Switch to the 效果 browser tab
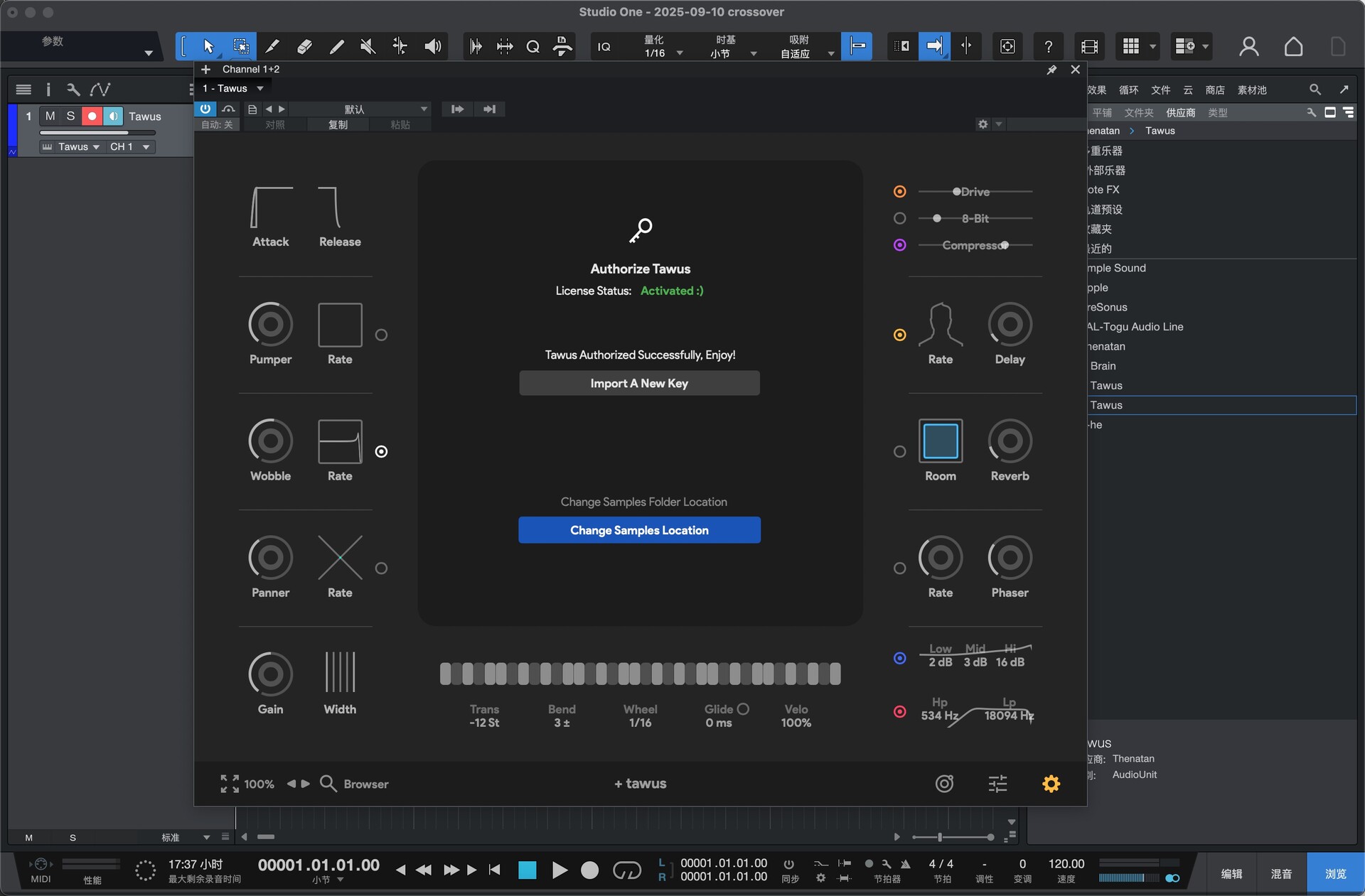The image size is (1365, 896). pos(1096,90)
